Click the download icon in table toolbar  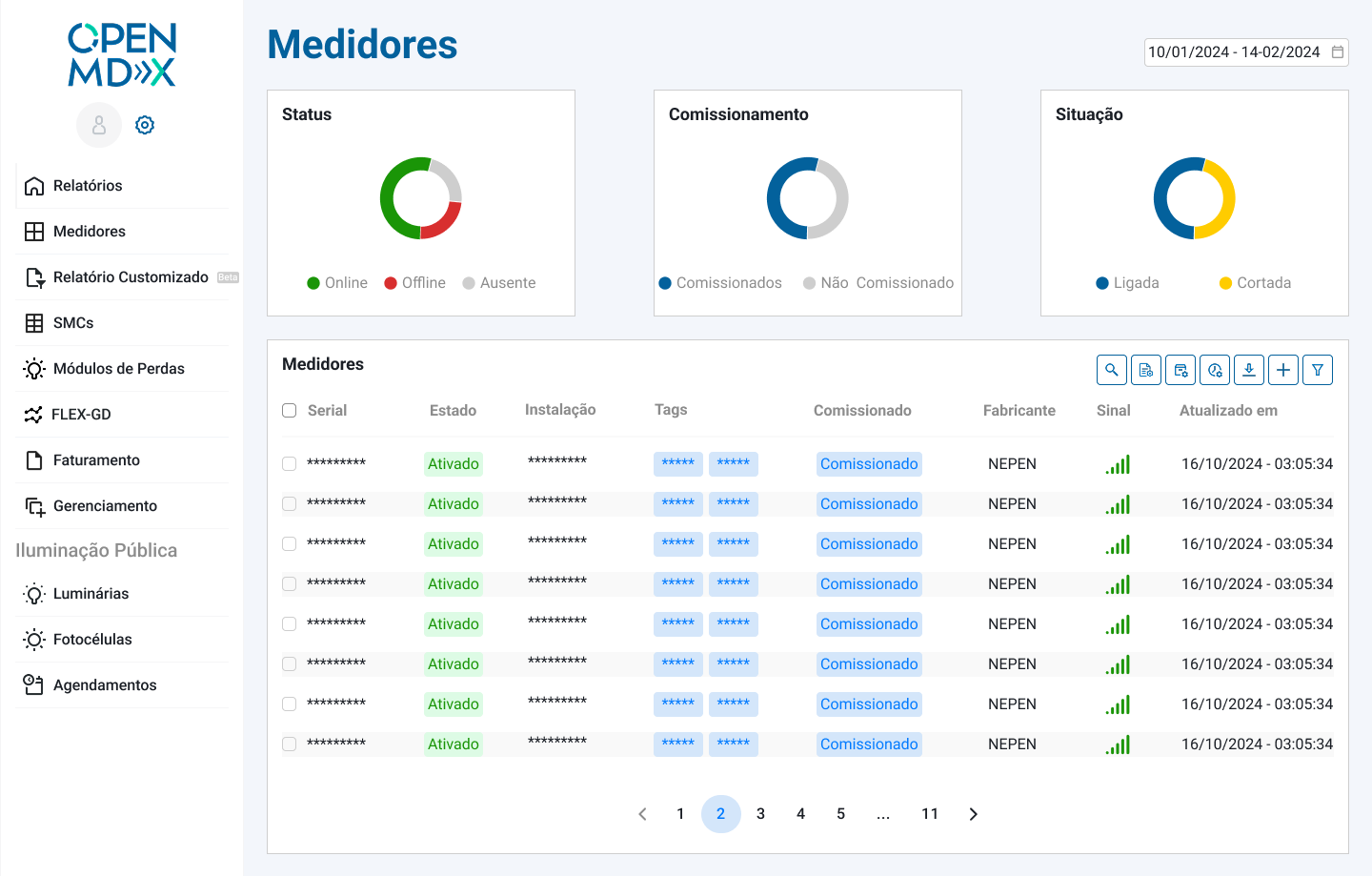[x=1249, y=370]
